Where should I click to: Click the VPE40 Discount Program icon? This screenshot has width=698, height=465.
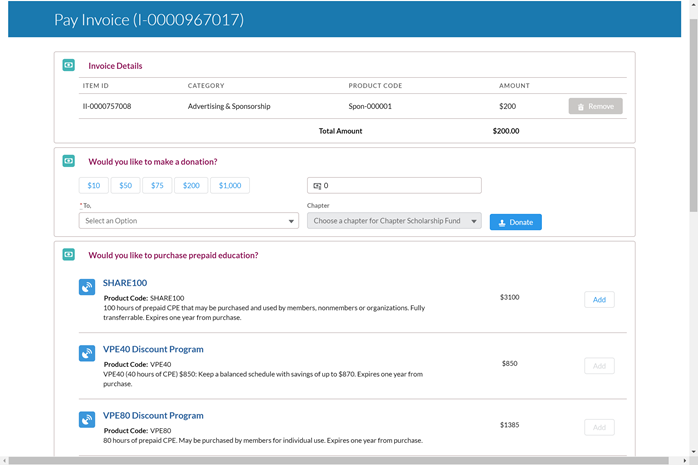coord(87,354)
